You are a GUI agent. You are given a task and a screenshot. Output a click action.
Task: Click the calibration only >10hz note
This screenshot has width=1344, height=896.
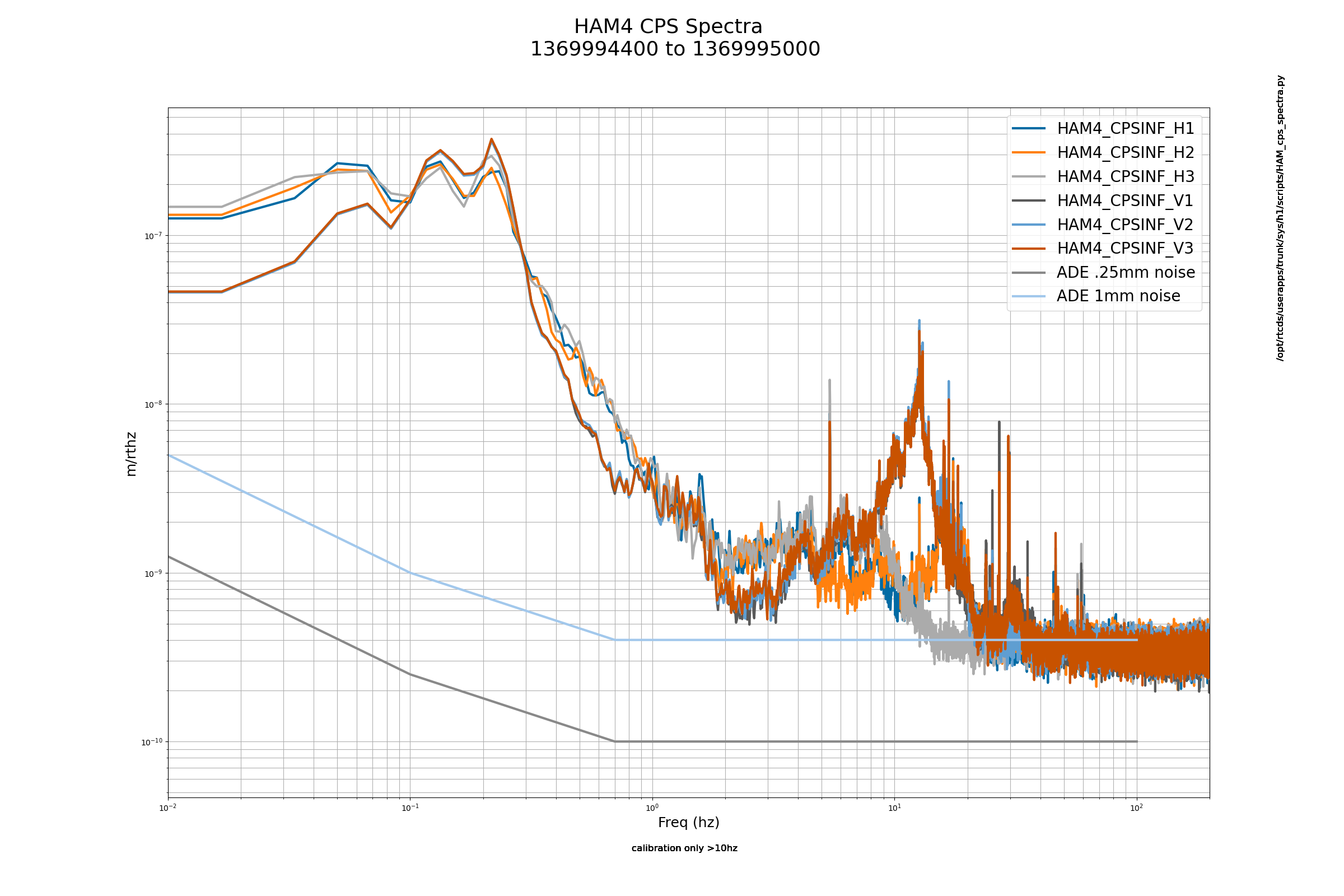pyautogui.click(x=684, y=848)
